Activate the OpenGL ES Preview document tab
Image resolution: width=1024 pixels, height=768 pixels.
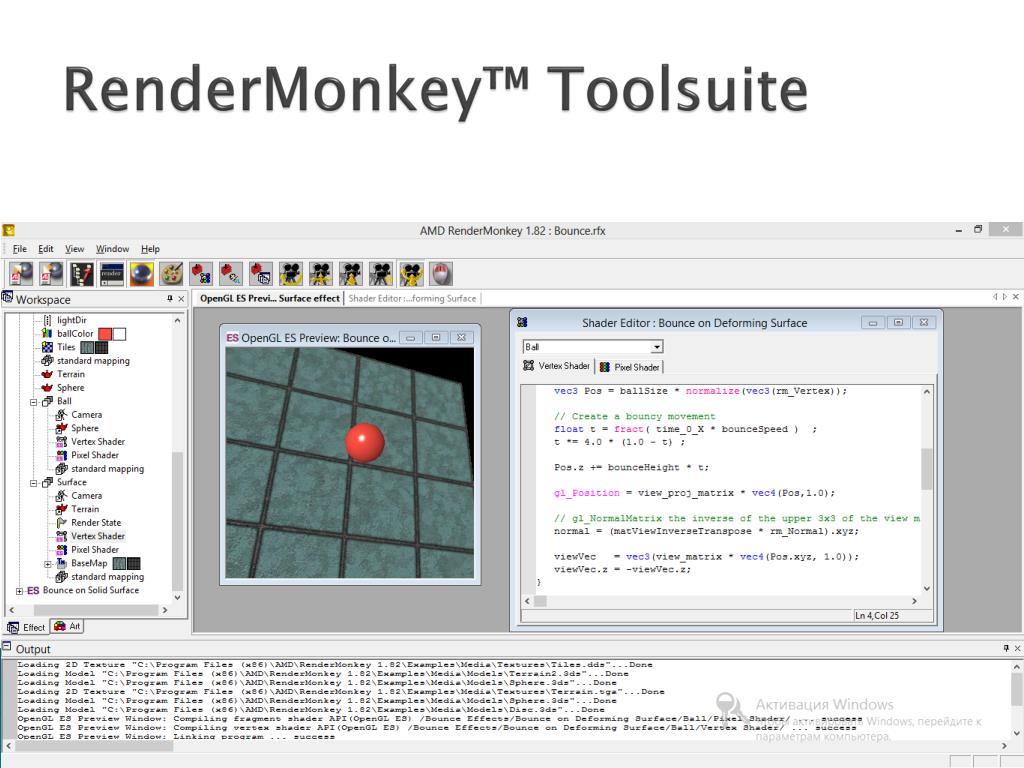[270, 298]
